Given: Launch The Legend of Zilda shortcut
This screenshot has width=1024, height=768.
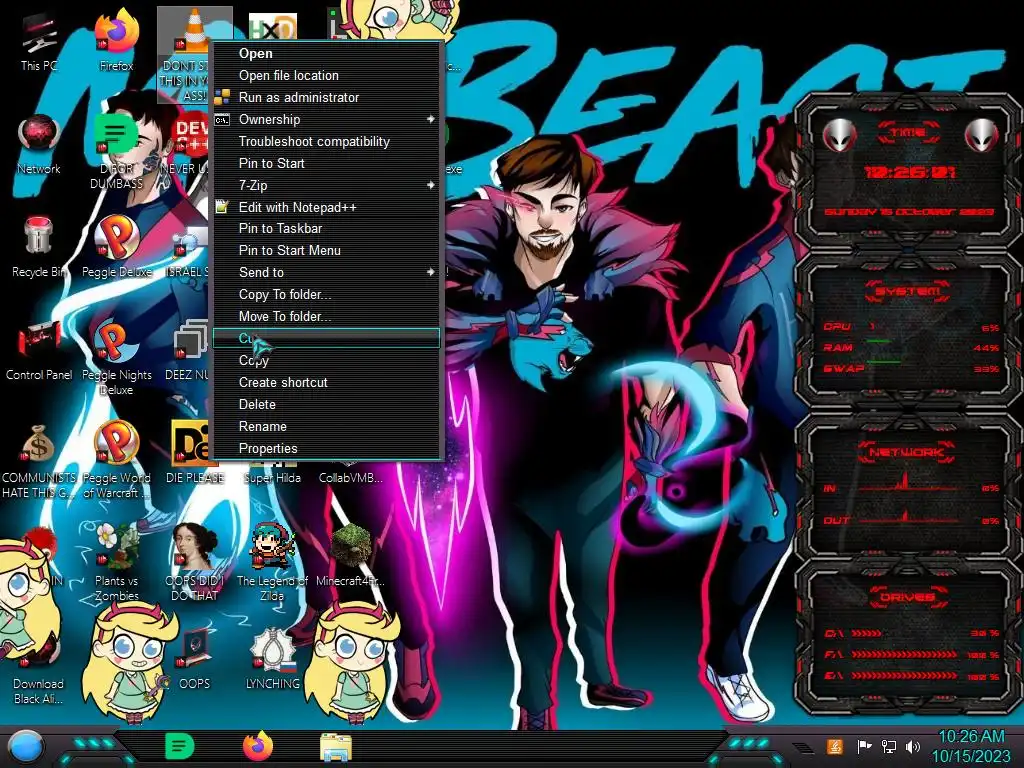Looking at the screenshot, I should point(272,563).
